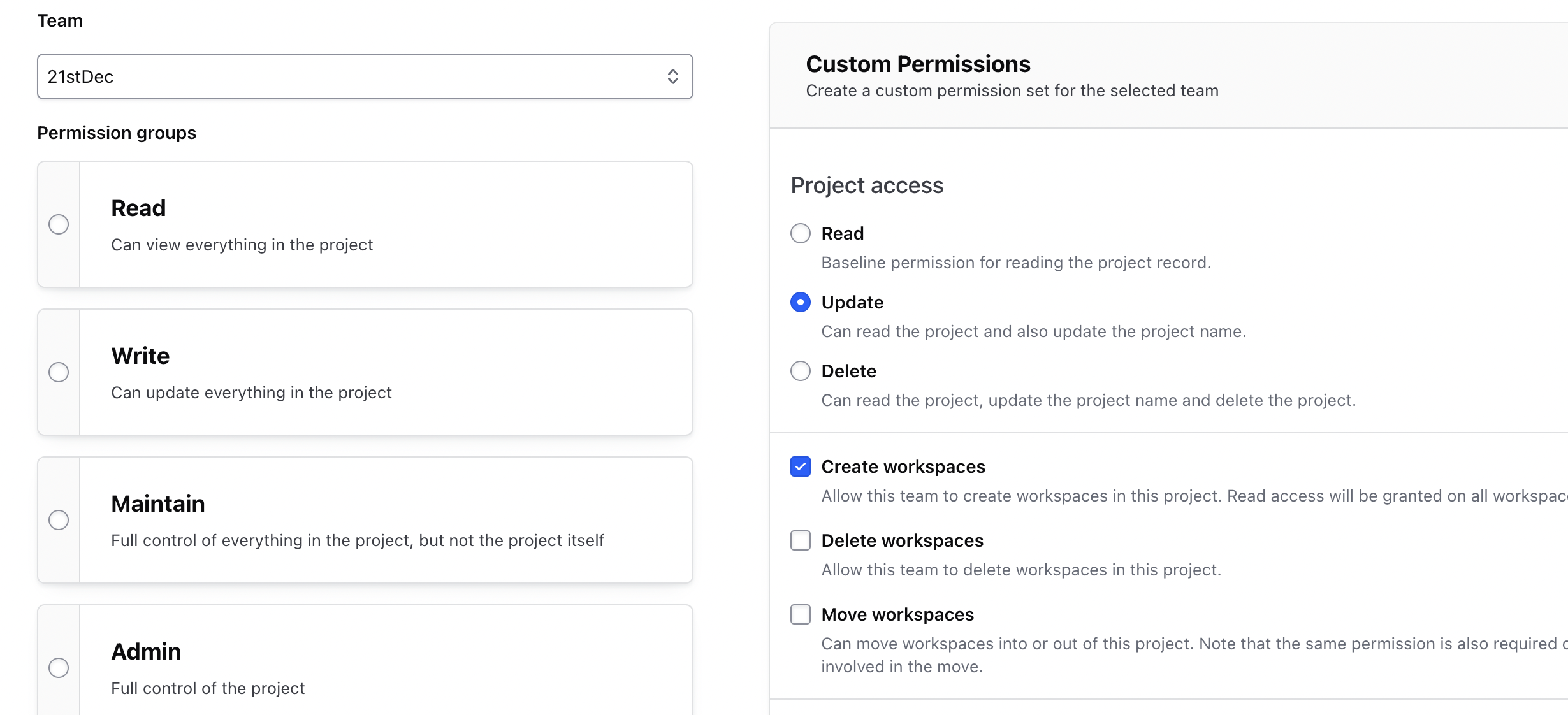
Task: Select the Admin permission group radio
Action: tap(59, 668)
